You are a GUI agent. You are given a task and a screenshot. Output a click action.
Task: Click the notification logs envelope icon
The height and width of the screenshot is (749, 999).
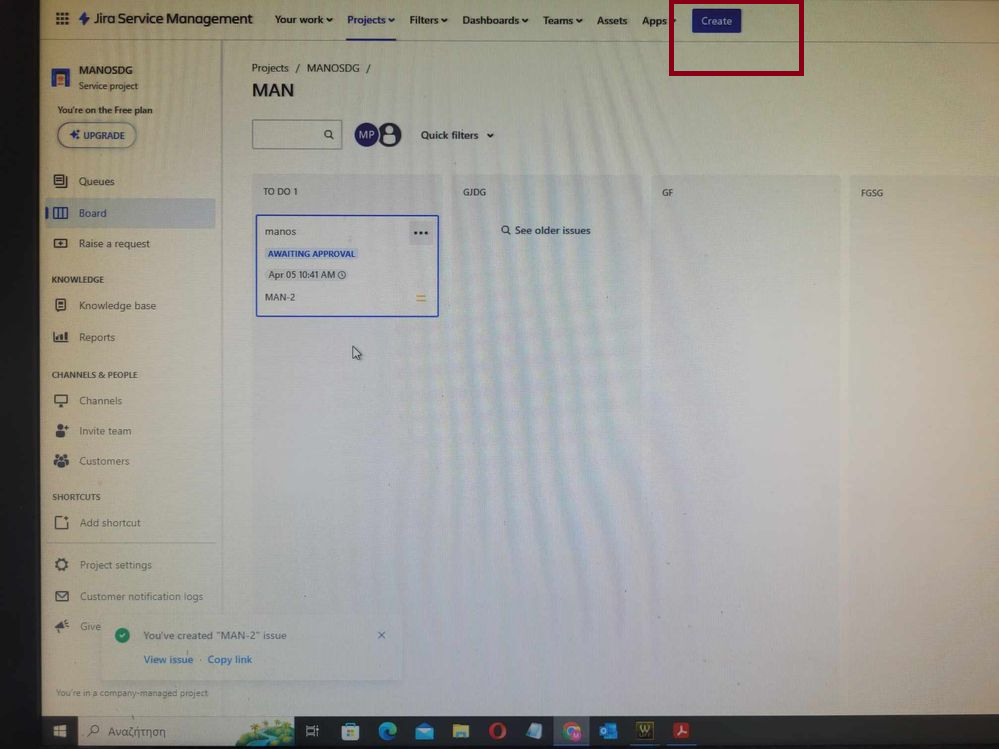[62, 596]
